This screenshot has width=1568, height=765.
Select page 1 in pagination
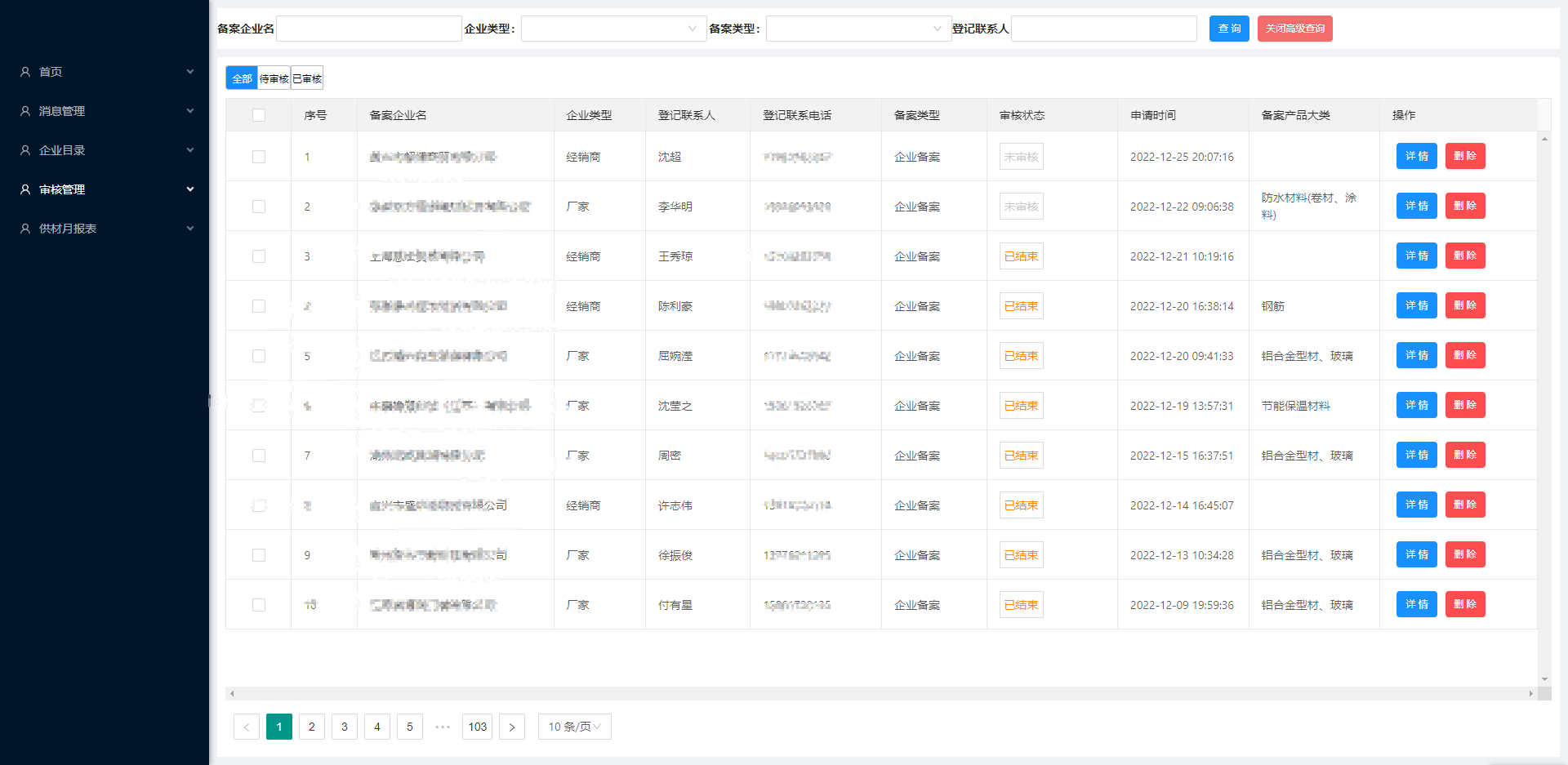279,727
